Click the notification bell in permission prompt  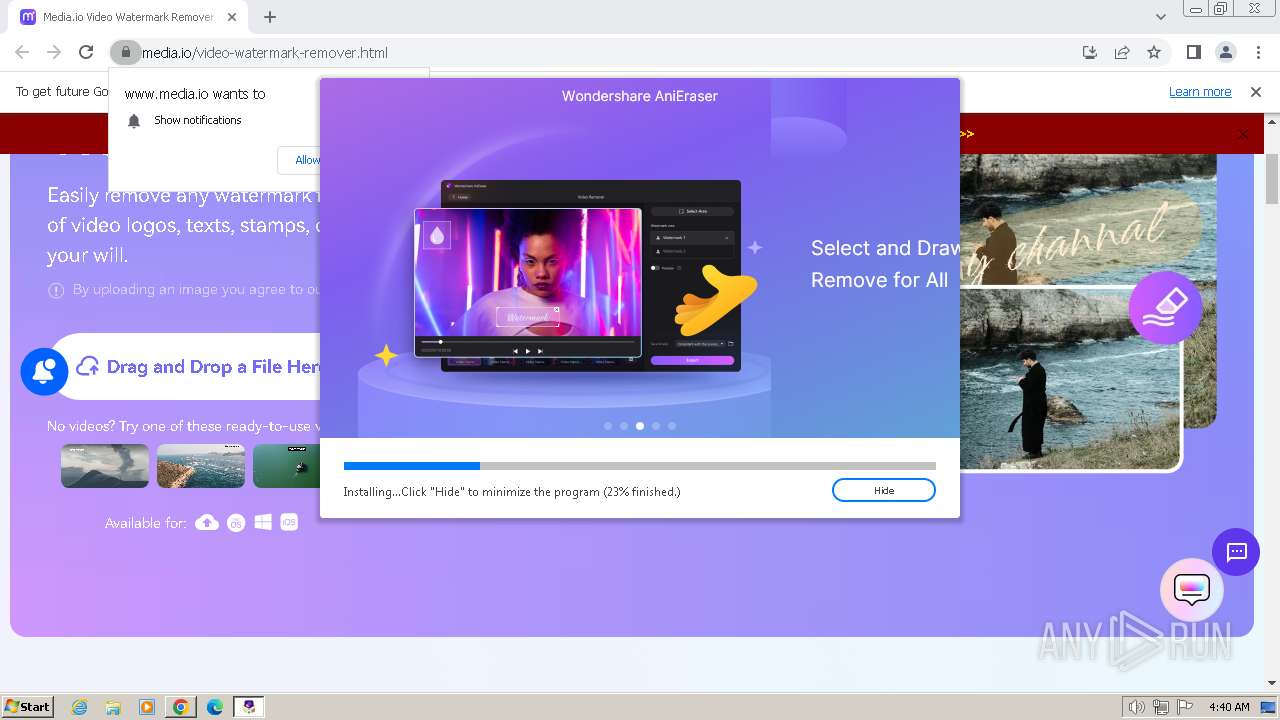tap(134, 120)
